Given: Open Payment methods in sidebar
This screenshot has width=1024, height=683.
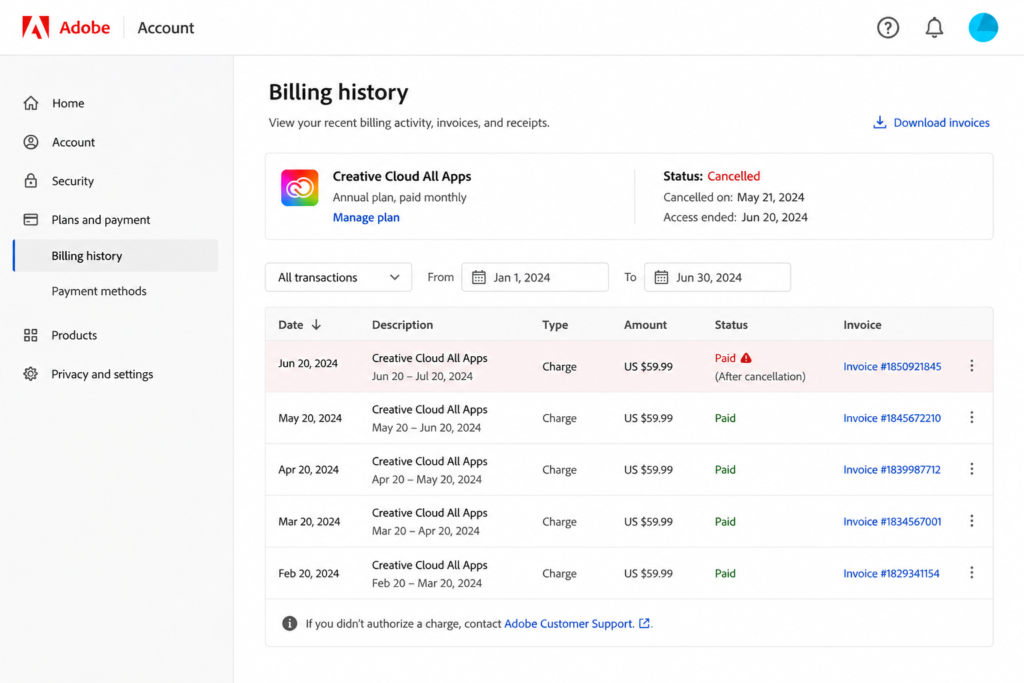Looking at the screenshot, I should pos(99,291).
